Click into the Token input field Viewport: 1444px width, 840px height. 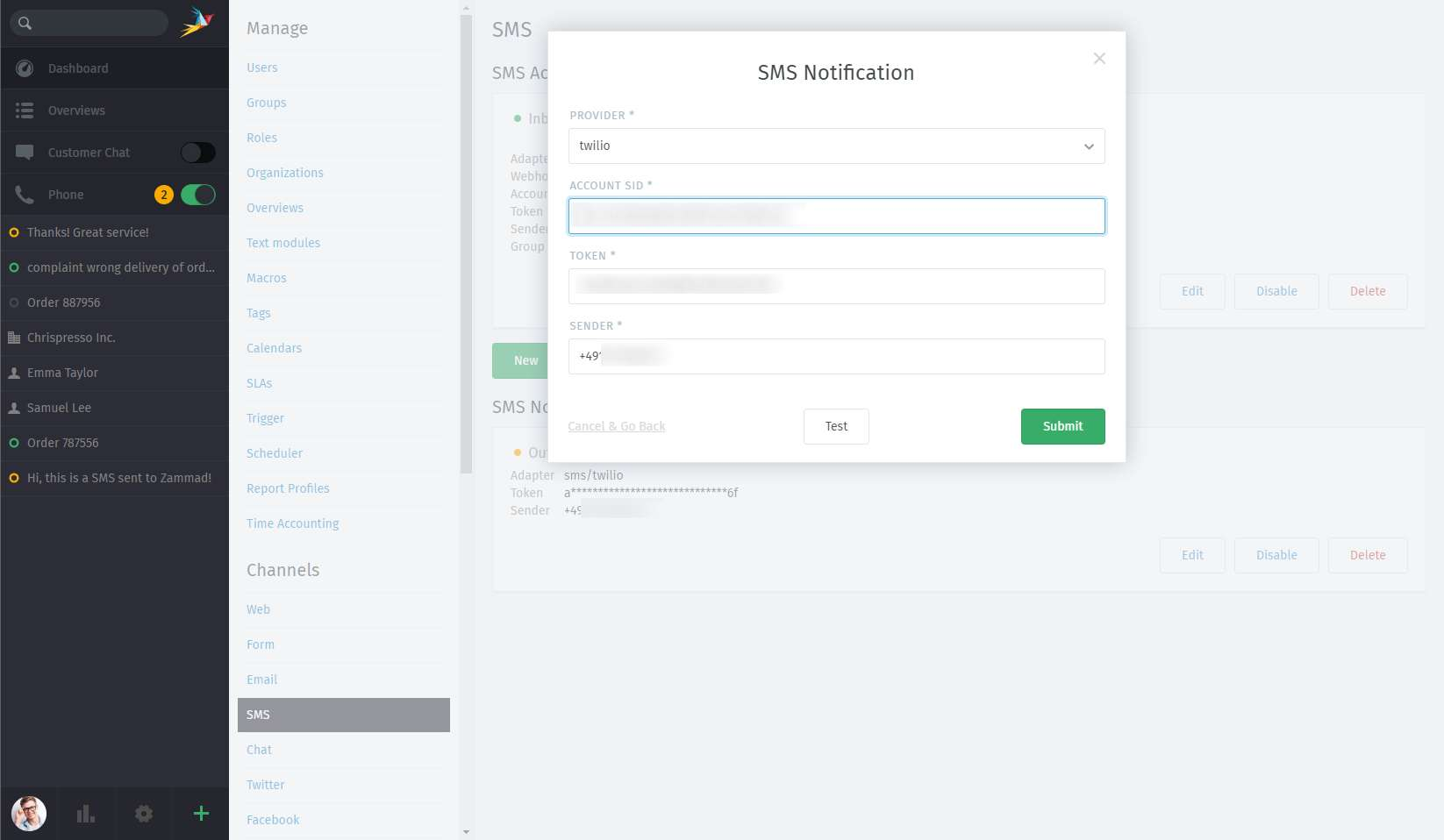[x=837, y=286]
